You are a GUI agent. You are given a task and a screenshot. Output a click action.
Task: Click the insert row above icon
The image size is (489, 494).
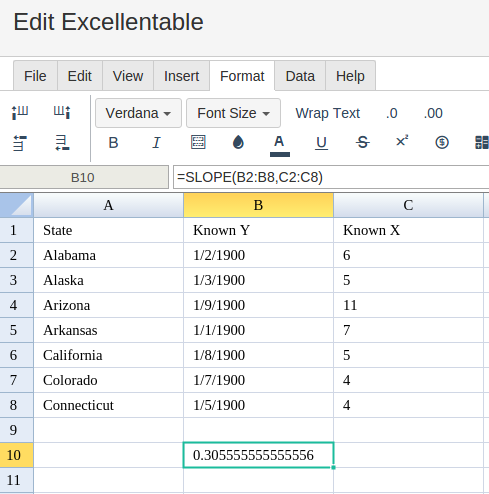pyautogui.click(x=20, y=143)
